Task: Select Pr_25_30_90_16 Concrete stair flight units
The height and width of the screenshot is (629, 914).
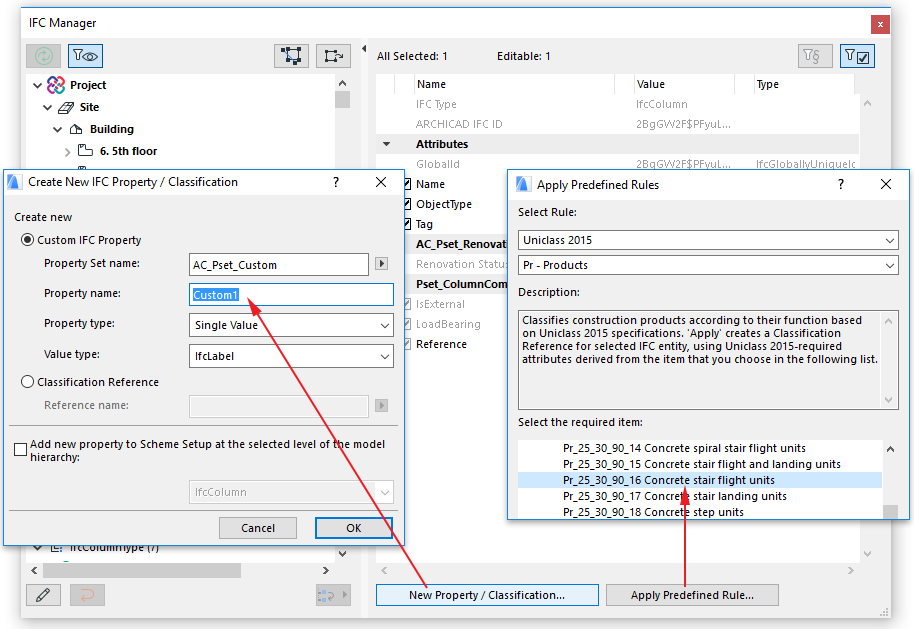Action: tap(669, 480)
